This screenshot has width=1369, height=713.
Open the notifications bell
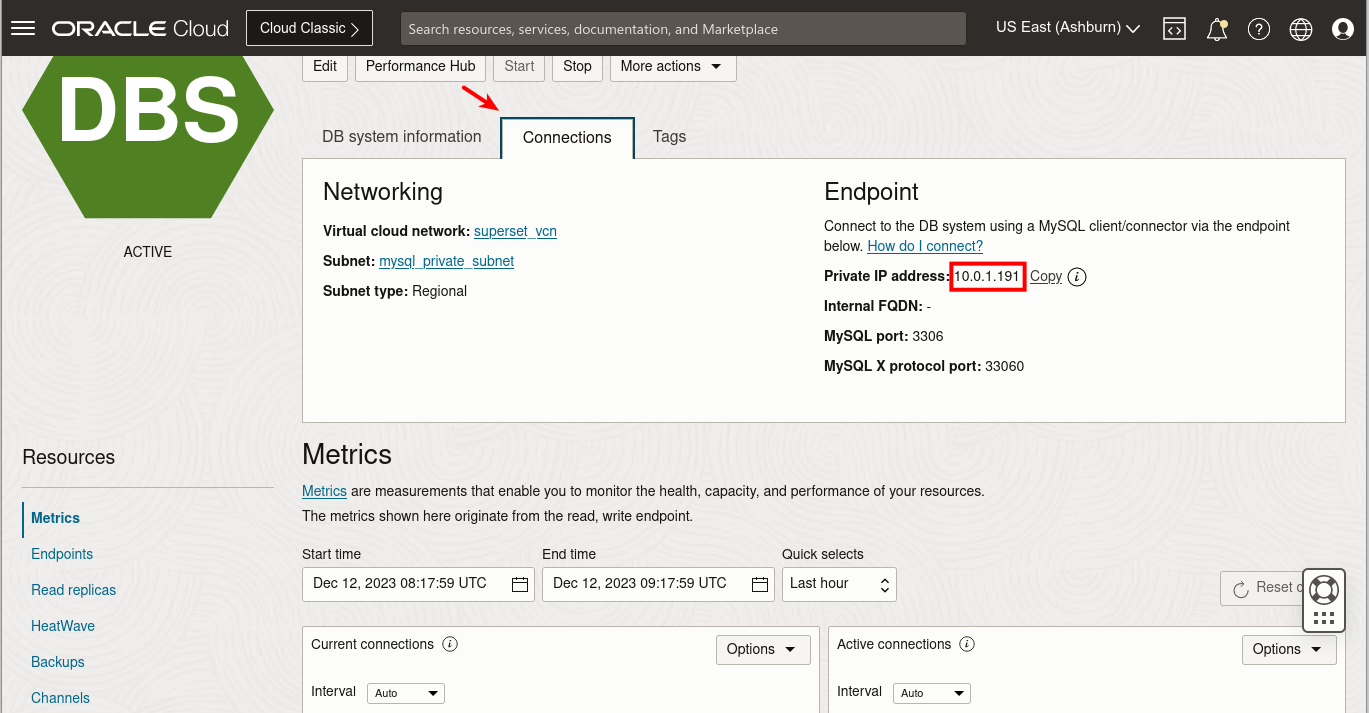point(1216,28)
